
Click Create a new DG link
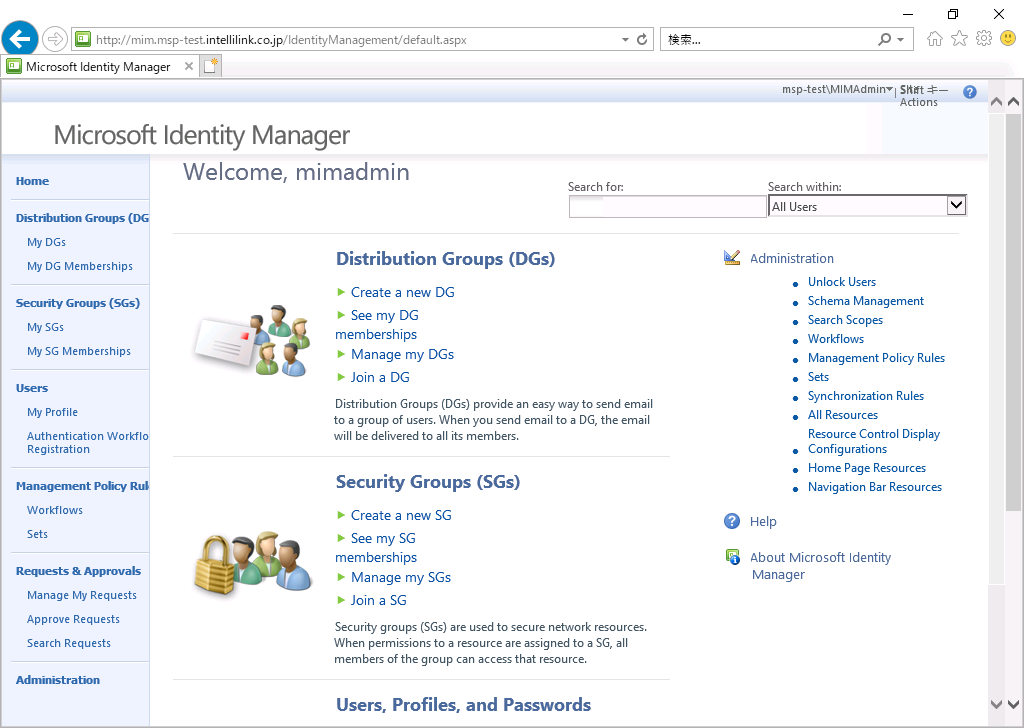[402, 293]
